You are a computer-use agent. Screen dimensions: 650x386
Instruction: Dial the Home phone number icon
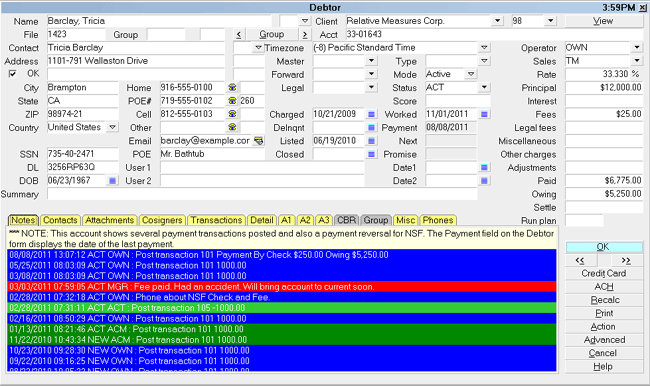232,87
